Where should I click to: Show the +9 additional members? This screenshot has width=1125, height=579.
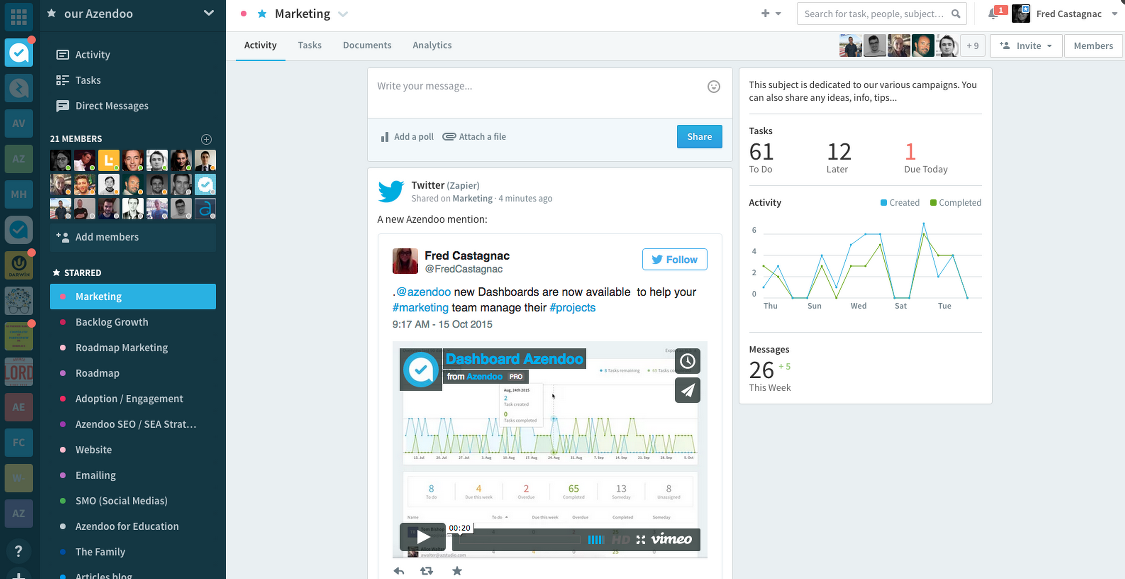click(x=972, y=46)
